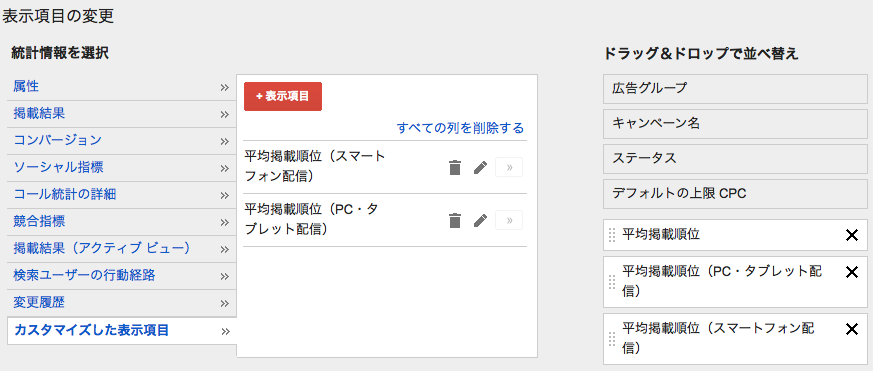Screen dimensions: 873x371
Task: Expand the コンバージョン category
Action: (x=121, y=141)
